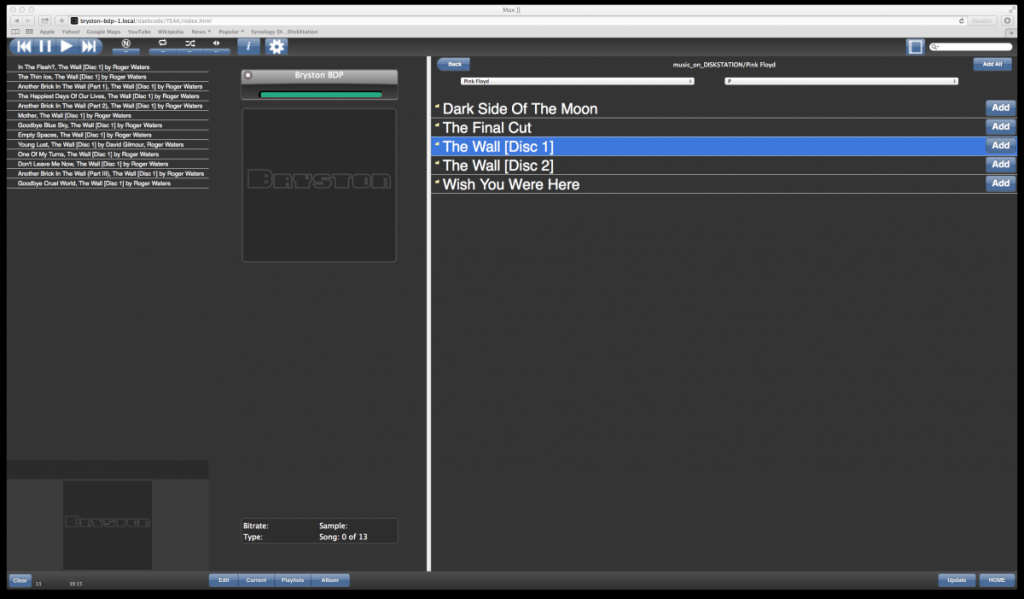Viewport: 1024px width, 599px height.
Task: Click the Bryston BDP progress bar
Action: pos(321,95)
